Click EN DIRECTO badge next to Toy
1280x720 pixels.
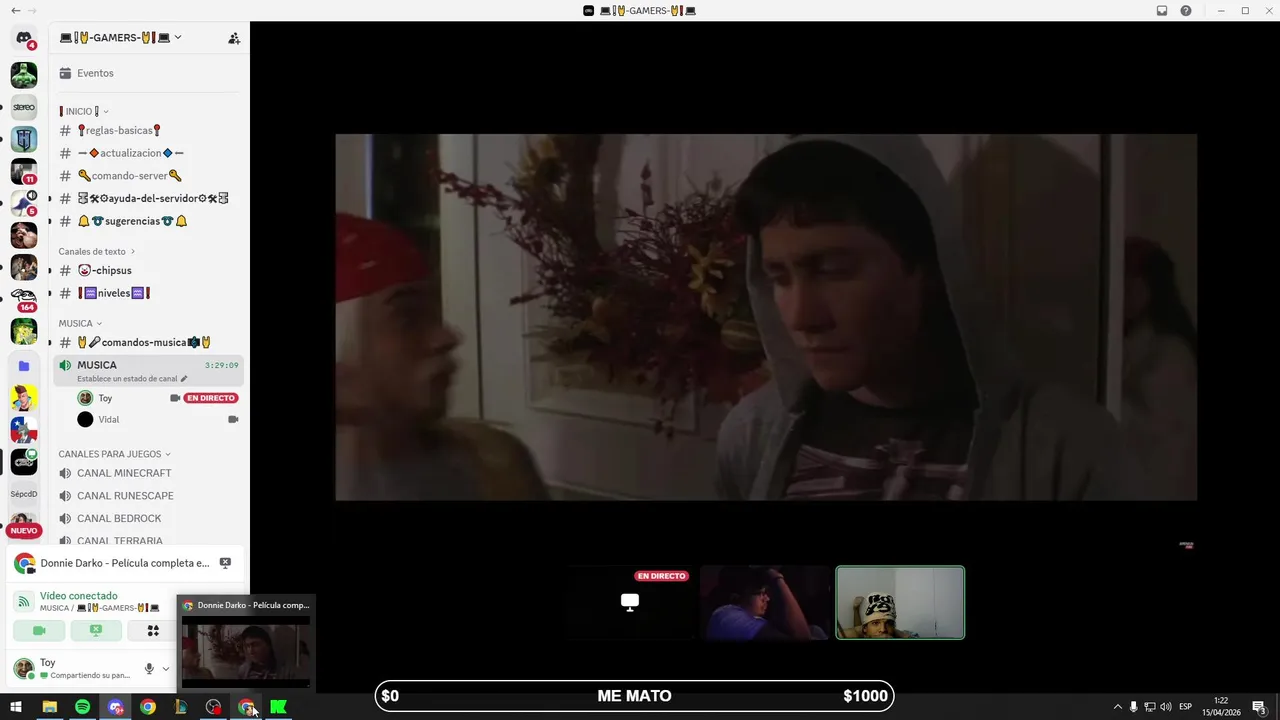click(x=211, y=398)
